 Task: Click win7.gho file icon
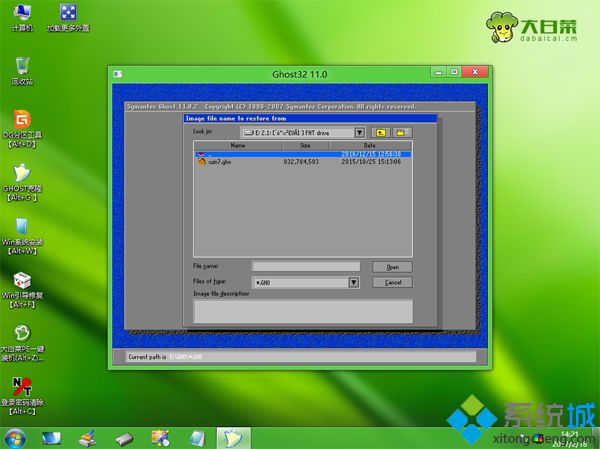click(x=202, y=162)
